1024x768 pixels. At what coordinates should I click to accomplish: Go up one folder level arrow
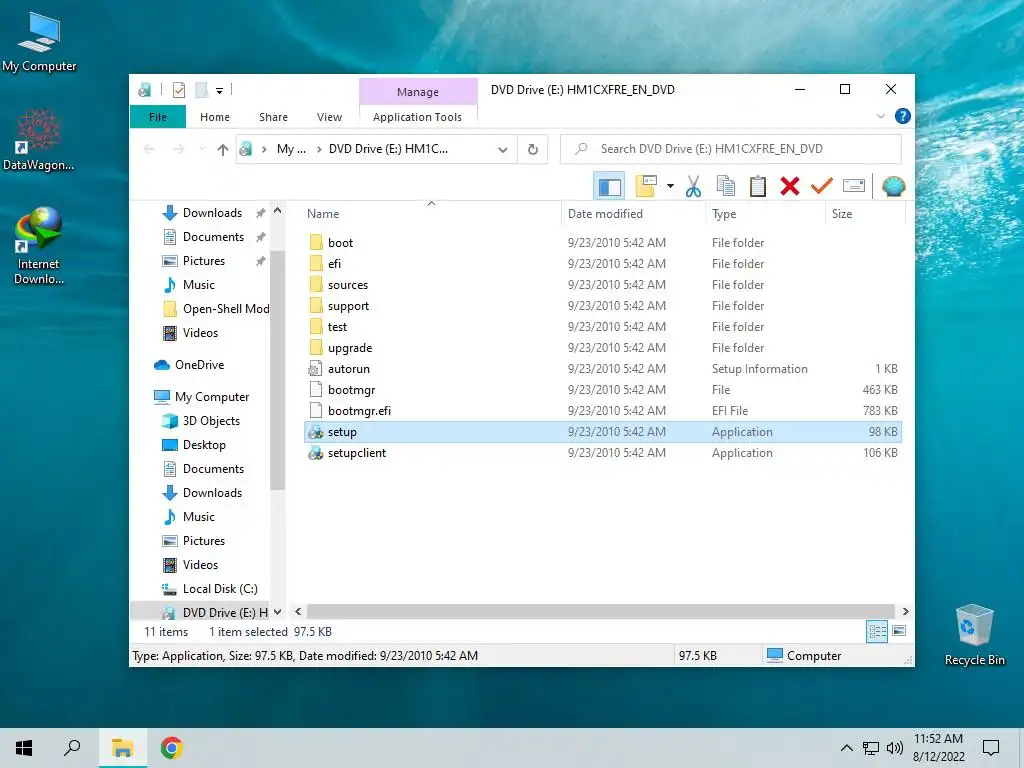223,150
